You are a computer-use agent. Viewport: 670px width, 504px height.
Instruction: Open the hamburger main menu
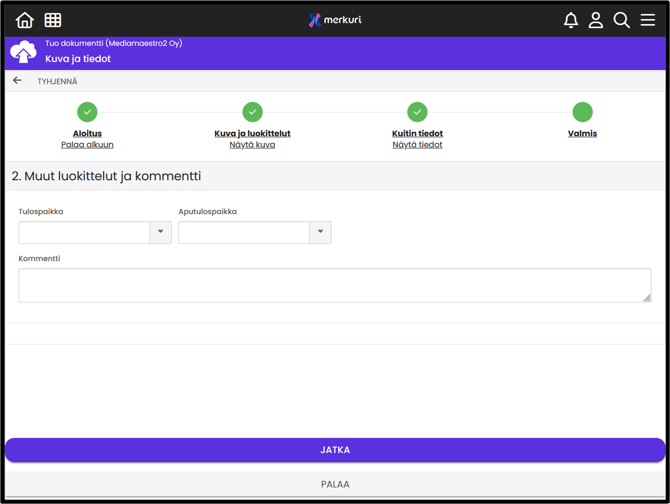click(x=648, y=20)
